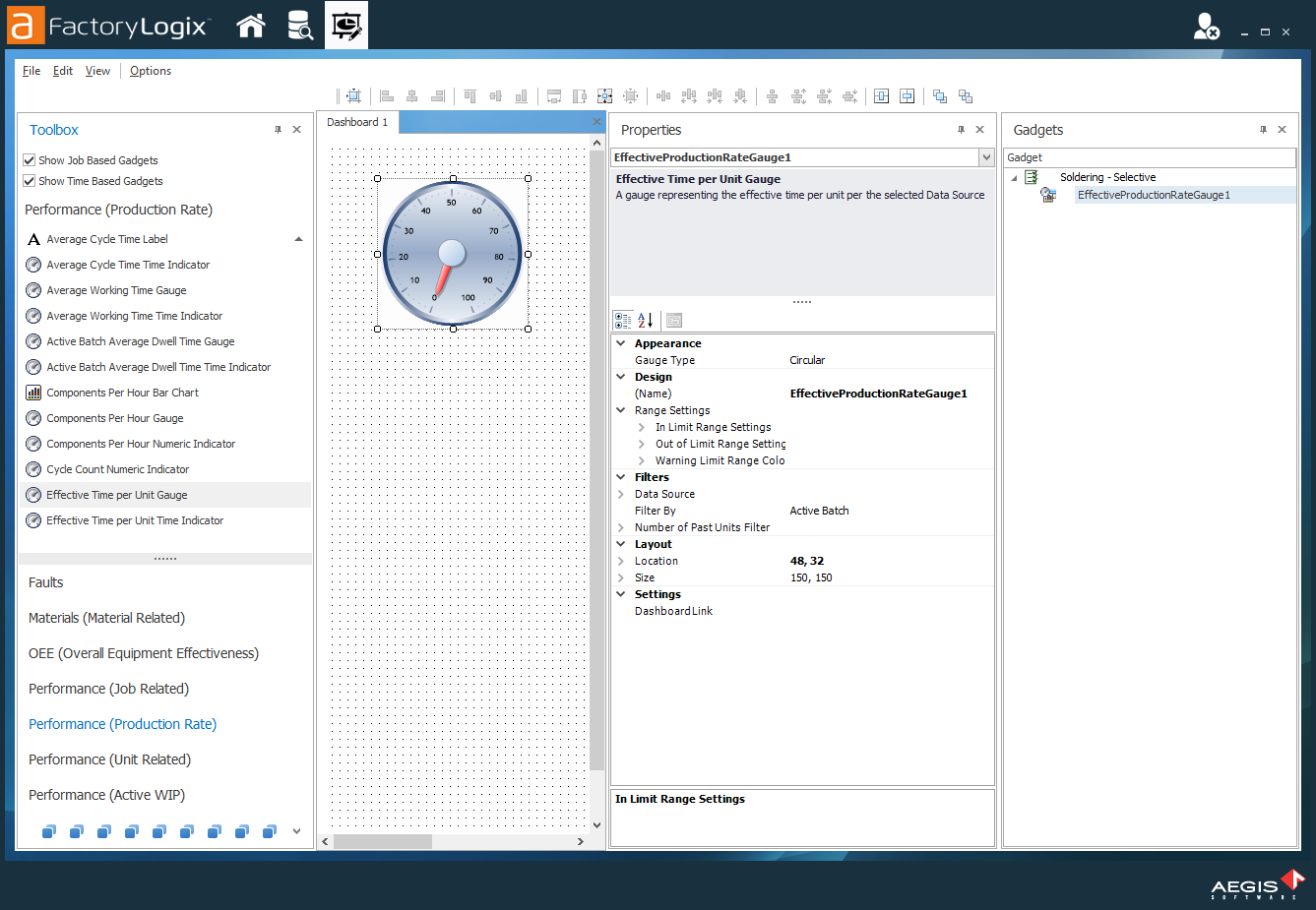Click the user account icon in title bar
The height and width of the screenshot is (910, 1316).
click(1206, 26)
